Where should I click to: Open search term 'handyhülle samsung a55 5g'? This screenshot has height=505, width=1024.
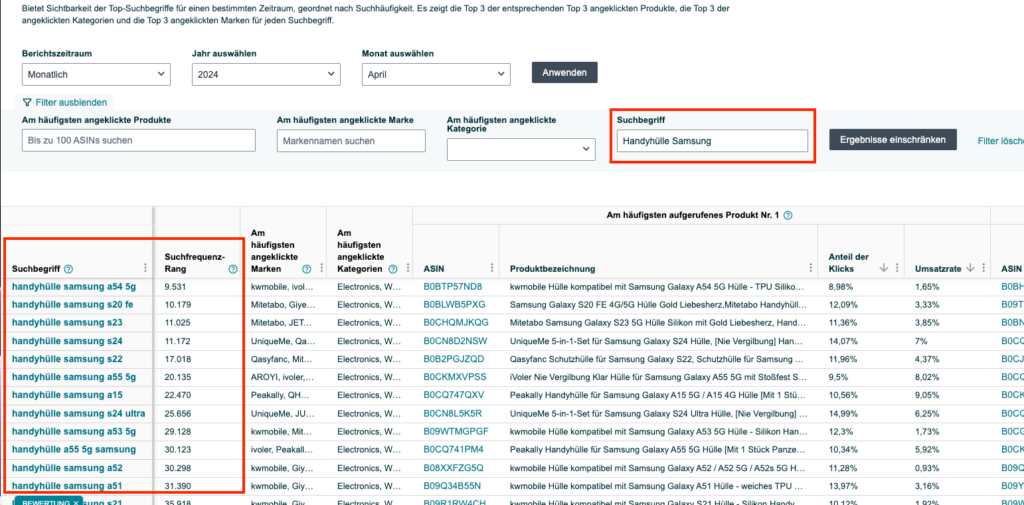(74, 377)
